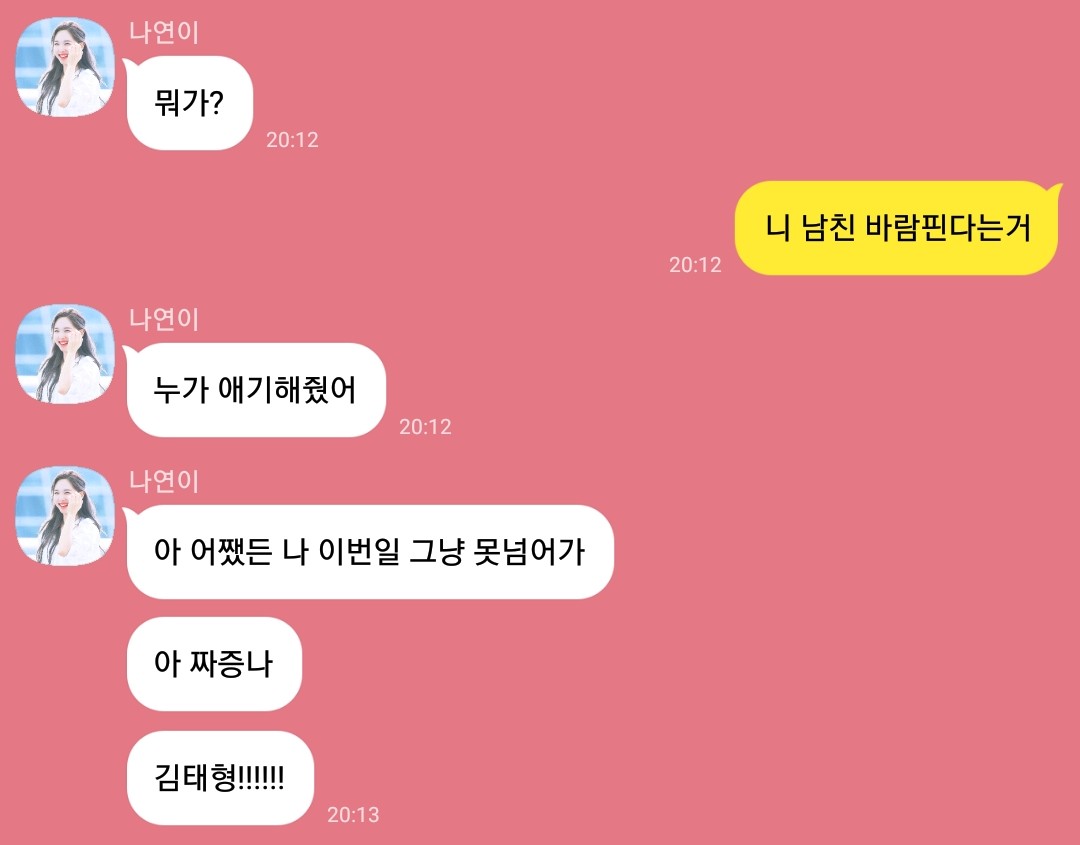Tap 나연이's profile picture beside 아 어쨌든 message
The height and width of the screenshot is (845, 1080).
point(65,516)
